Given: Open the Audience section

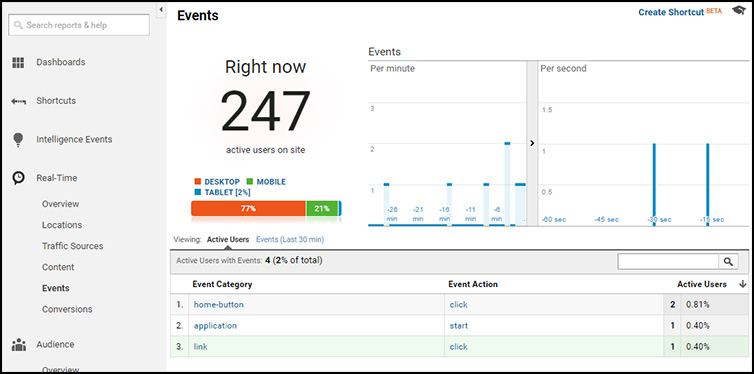Looking at the screenshot, I should point(55,344).
